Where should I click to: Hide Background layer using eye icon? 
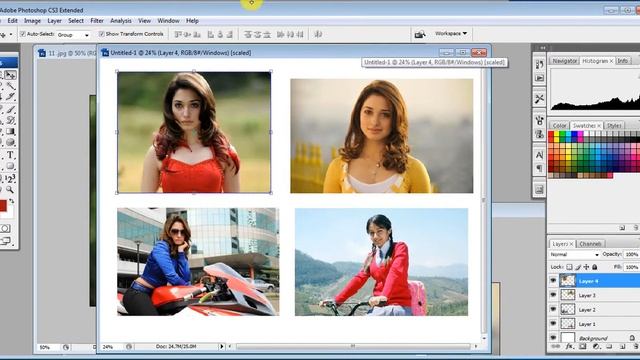pyautogui.click(x=553, y=338)
